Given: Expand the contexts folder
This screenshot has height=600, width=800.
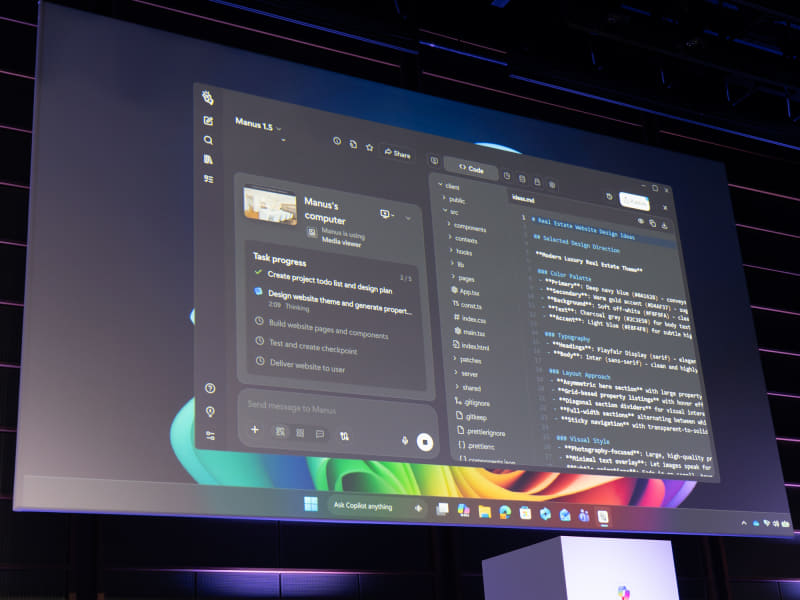Looking at the screenshot, I should [x=463, y=239].
